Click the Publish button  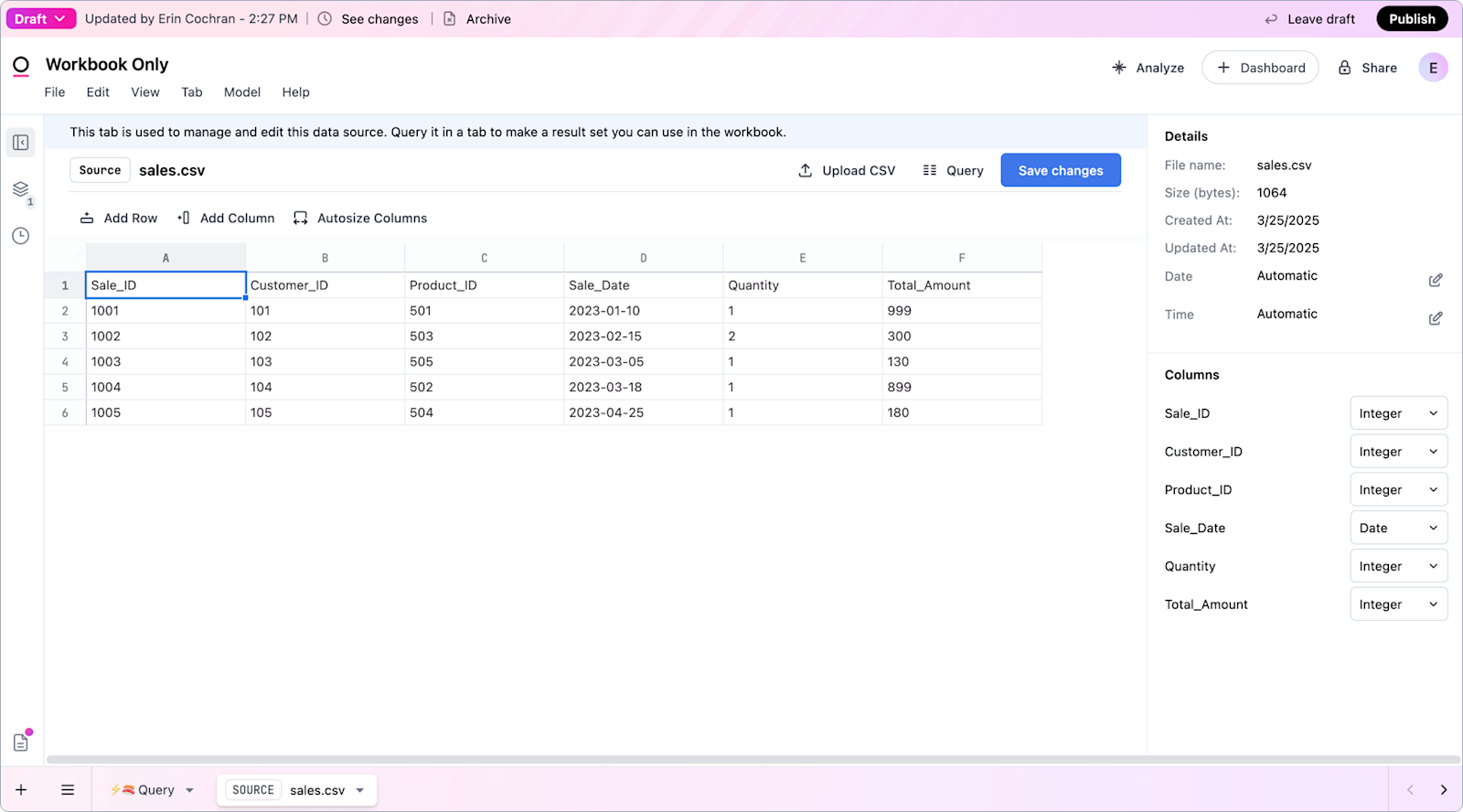[1412, 18]
